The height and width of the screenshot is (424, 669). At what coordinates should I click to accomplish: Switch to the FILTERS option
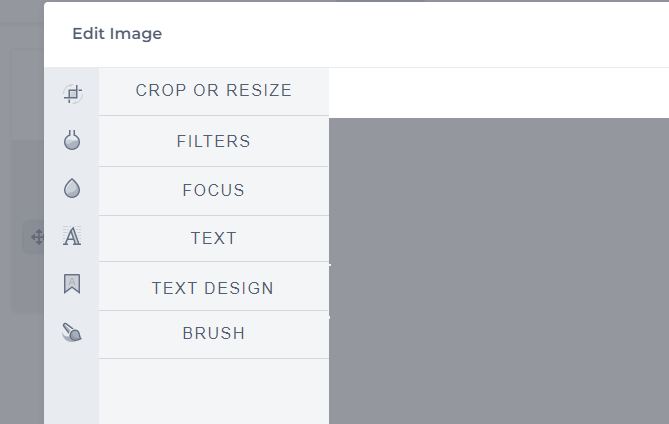[214, 141]
